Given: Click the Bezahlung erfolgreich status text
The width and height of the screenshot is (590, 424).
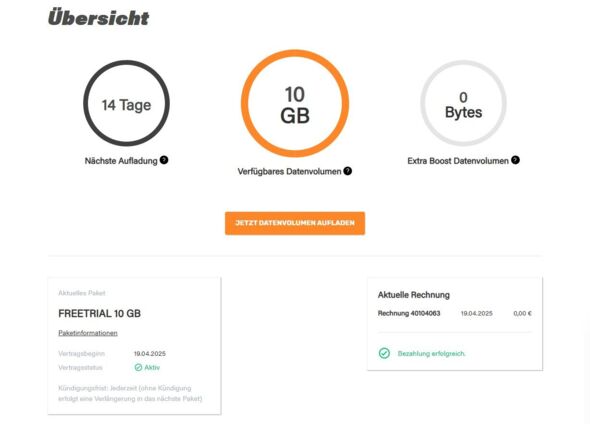Looking at the screenshot, I should [x=432, y=353].
